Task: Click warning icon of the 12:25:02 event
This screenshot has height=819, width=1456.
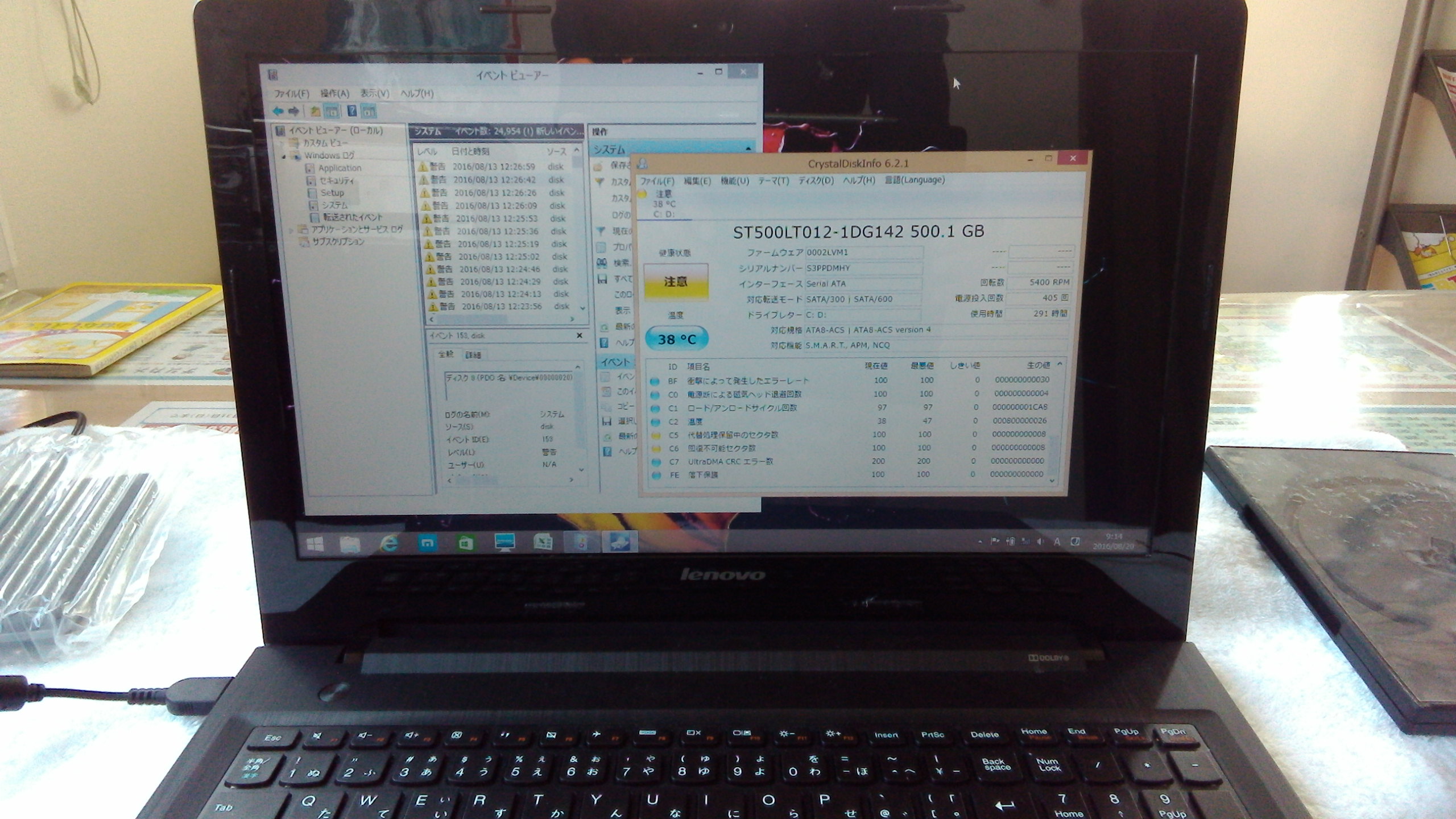Action: [x=431, y=257]
